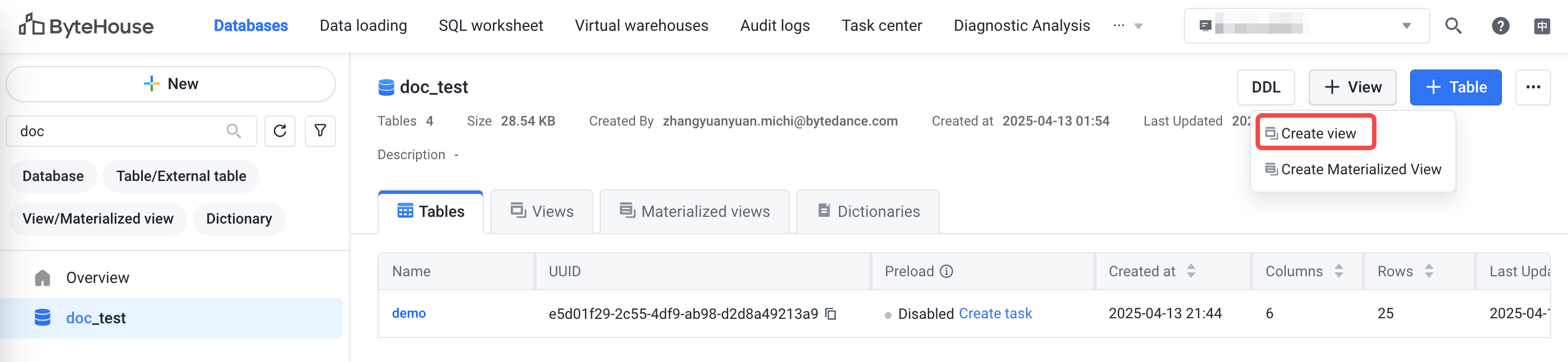Click the ByteHouse logo
This screenshot has width=1568, height=362.
point(86,26)
